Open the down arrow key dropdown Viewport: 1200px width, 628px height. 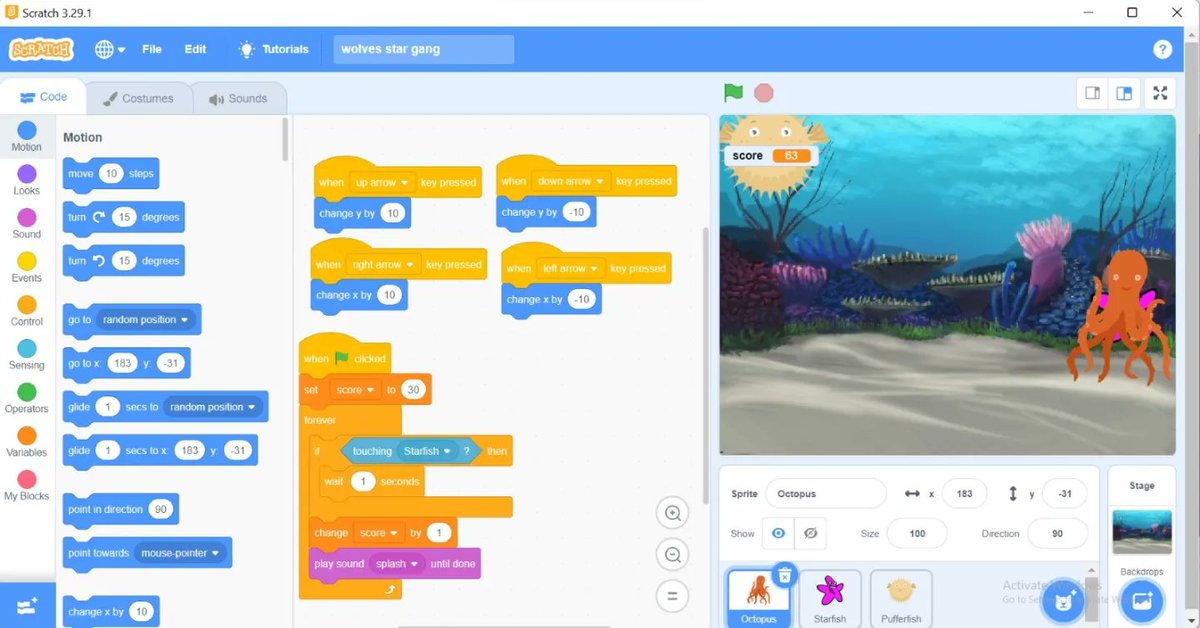pyautogui.click(x=570, y=182)
